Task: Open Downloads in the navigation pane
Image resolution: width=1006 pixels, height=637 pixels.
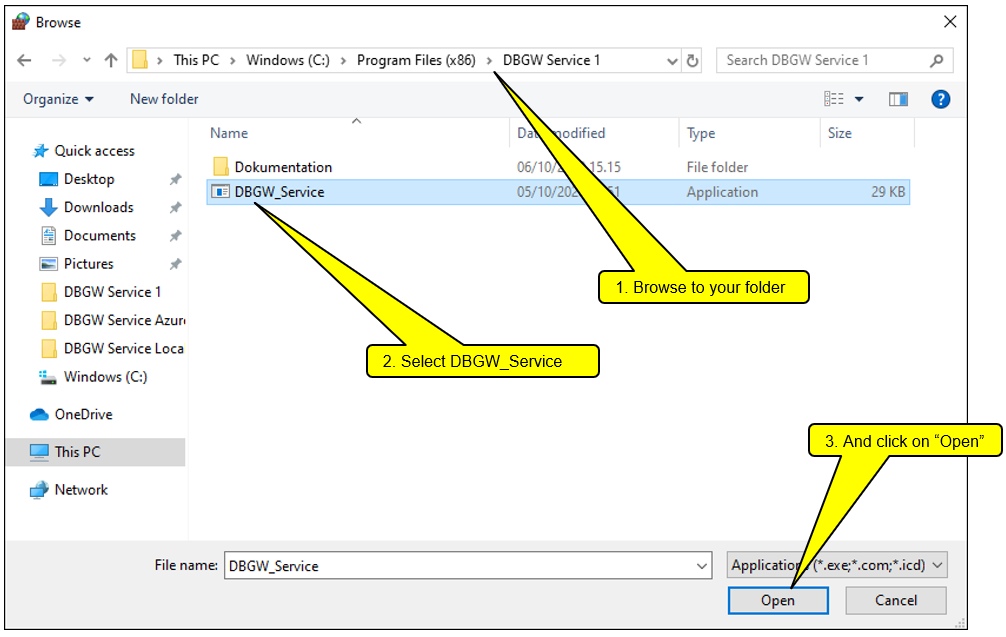Action: coord(99,208)
